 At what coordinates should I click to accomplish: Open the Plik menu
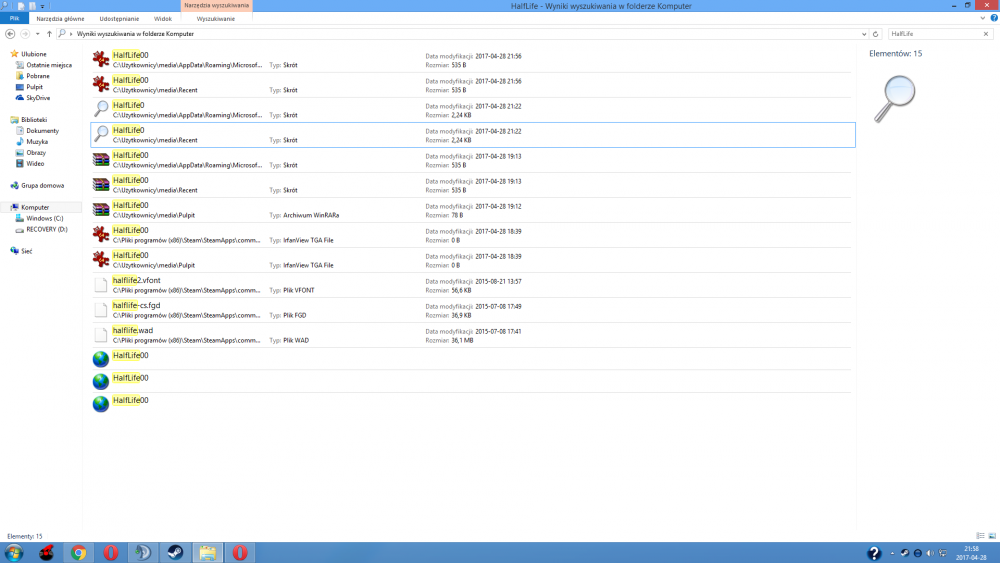(x=14, y=19)
